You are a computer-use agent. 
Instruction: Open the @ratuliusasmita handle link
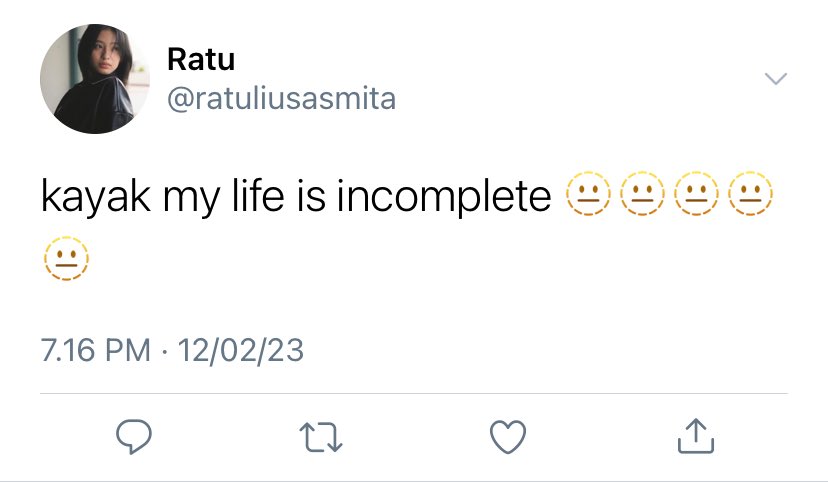(x=281, y=99)
